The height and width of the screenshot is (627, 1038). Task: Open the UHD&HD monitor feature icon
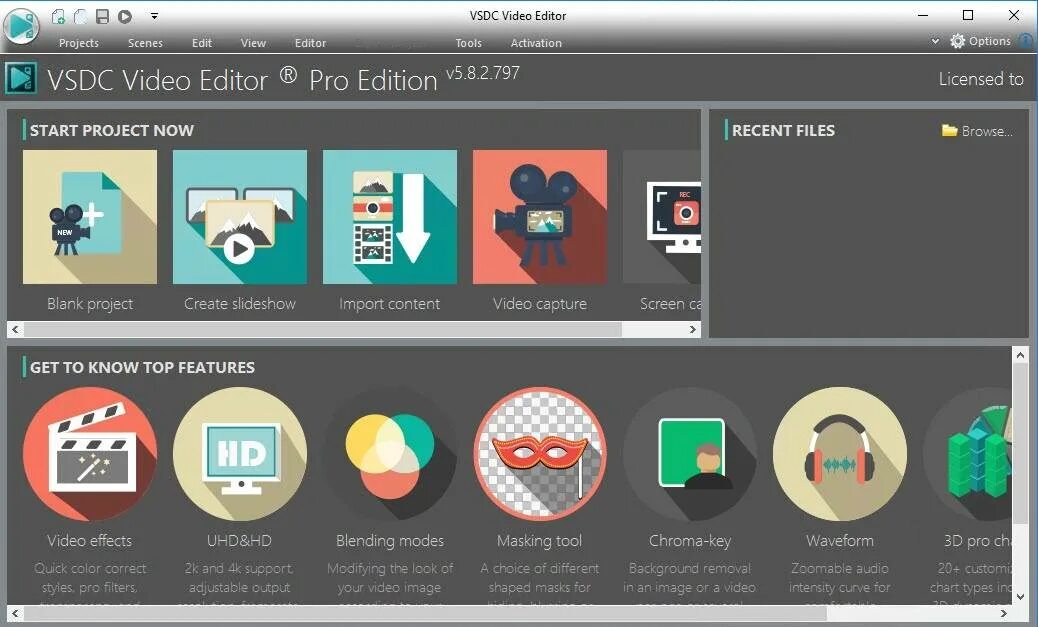[240, 454]
